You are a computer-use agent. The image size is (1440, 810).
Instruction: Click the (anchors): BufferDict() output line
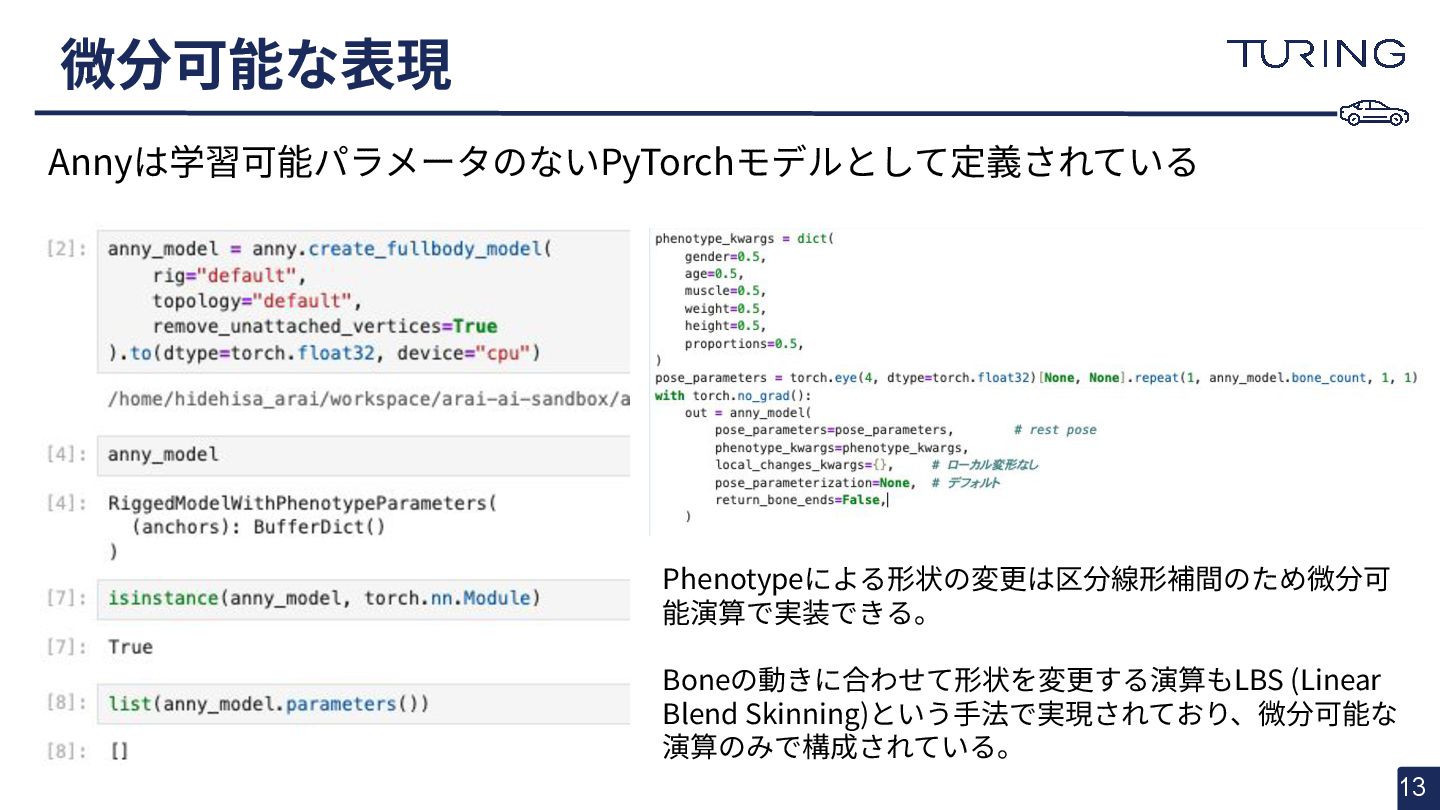click(x=258, y=527)
